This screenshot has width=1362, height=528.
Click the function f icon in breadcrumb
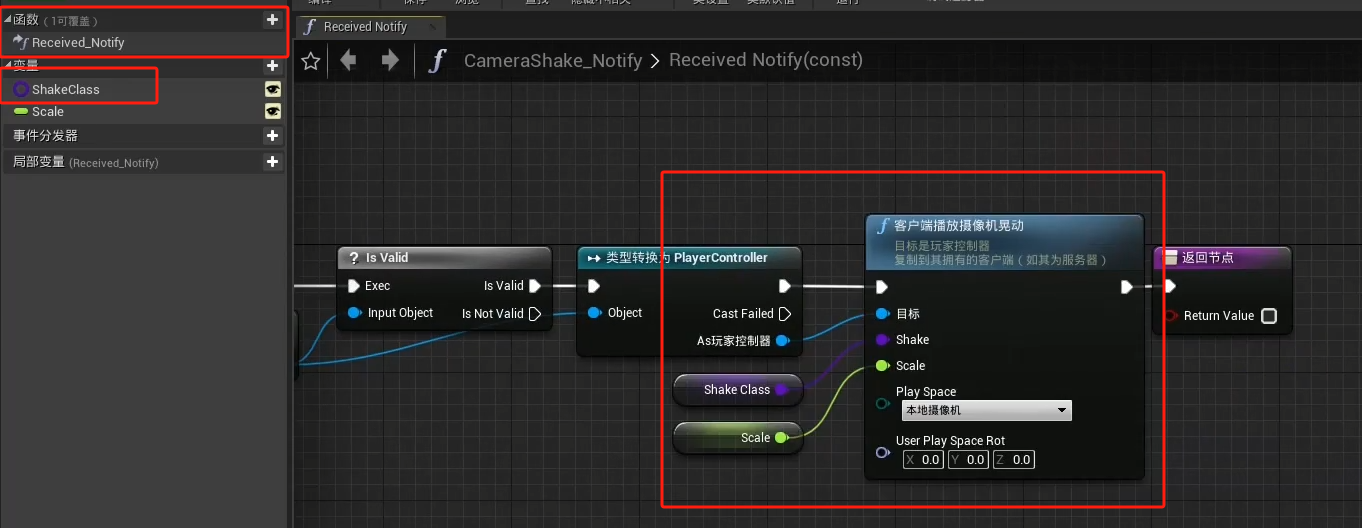pyautogui.click(x=436, y=61)
